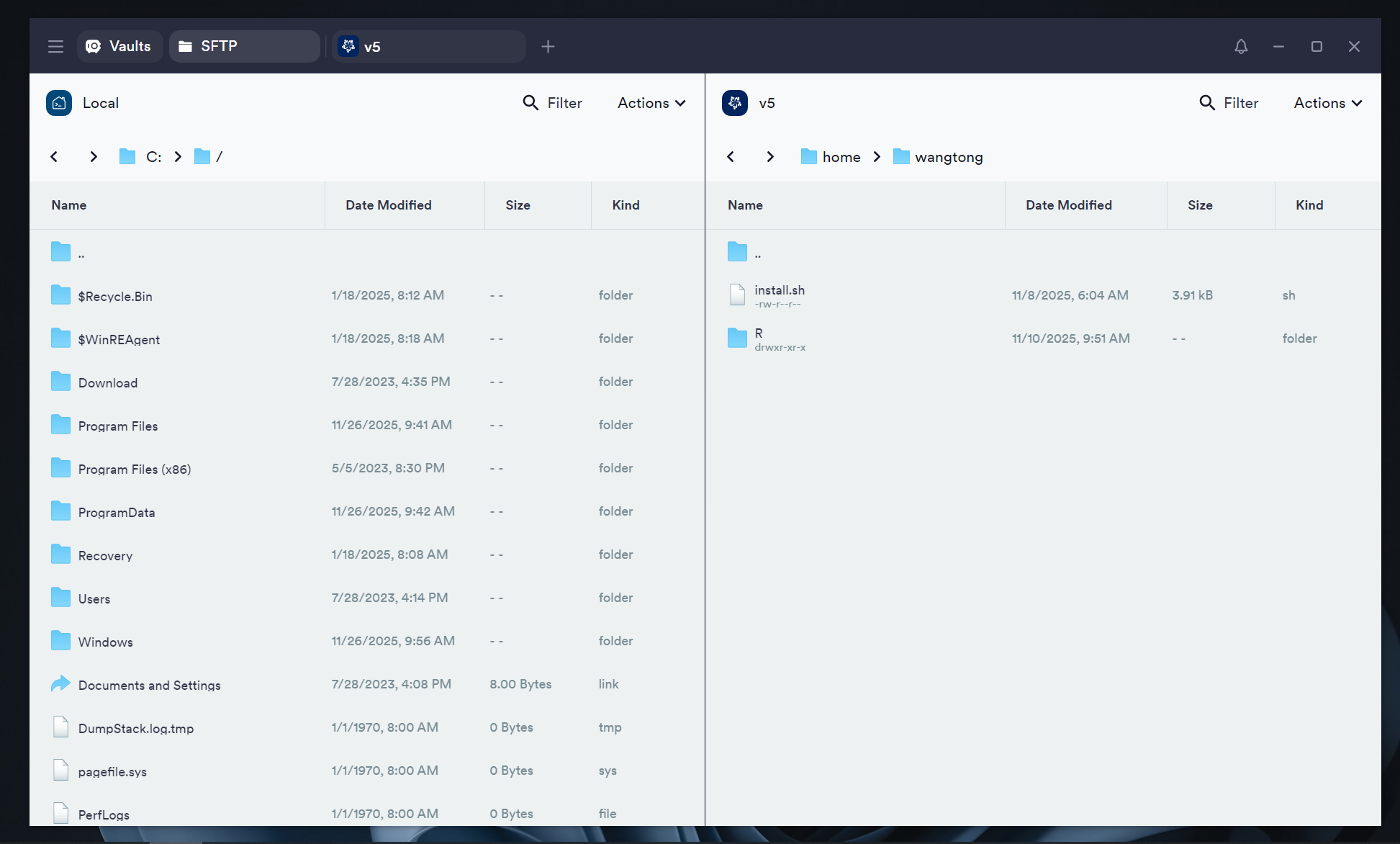Expand Actions dropdown in Local pane

651,103
